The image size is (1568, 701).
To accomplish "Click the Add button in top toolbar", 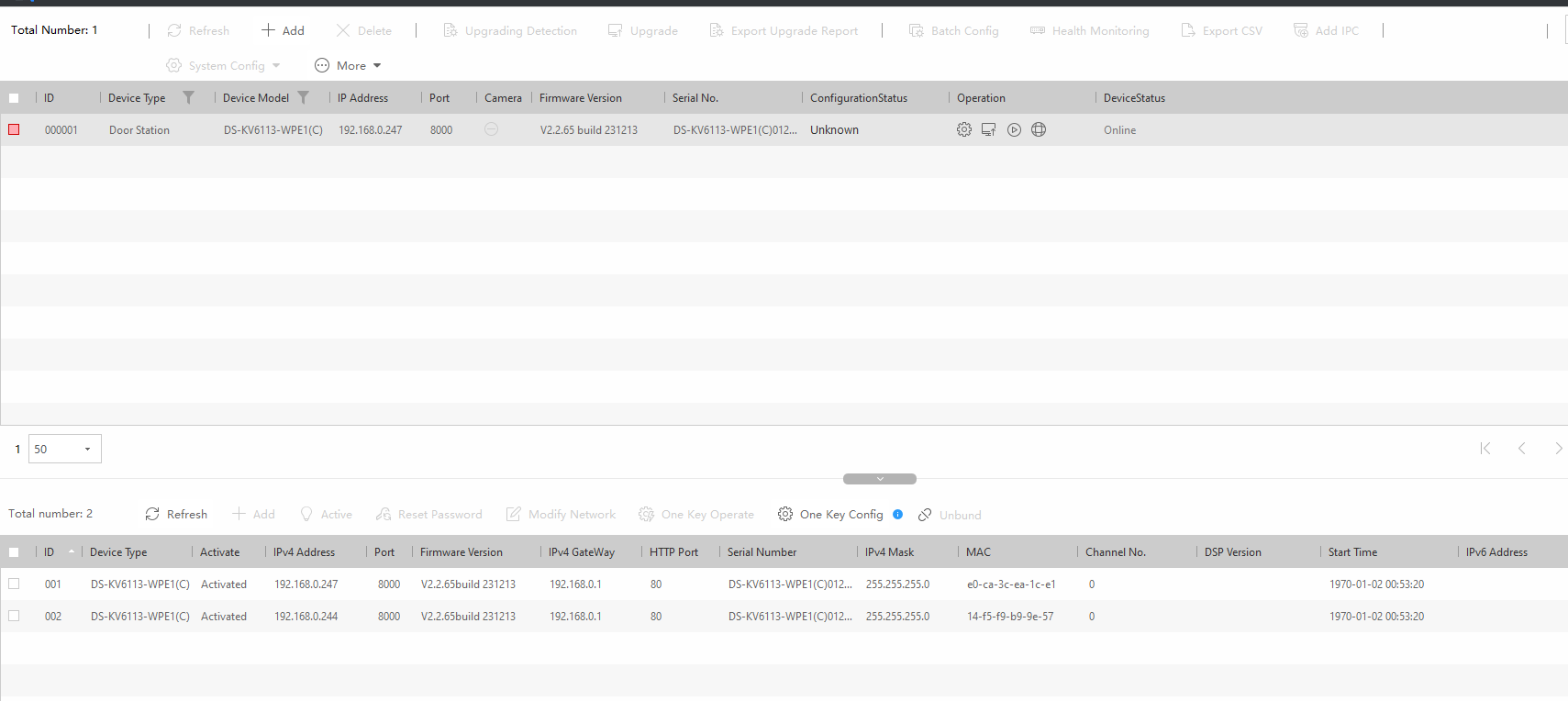I will (x=283, y=30).
